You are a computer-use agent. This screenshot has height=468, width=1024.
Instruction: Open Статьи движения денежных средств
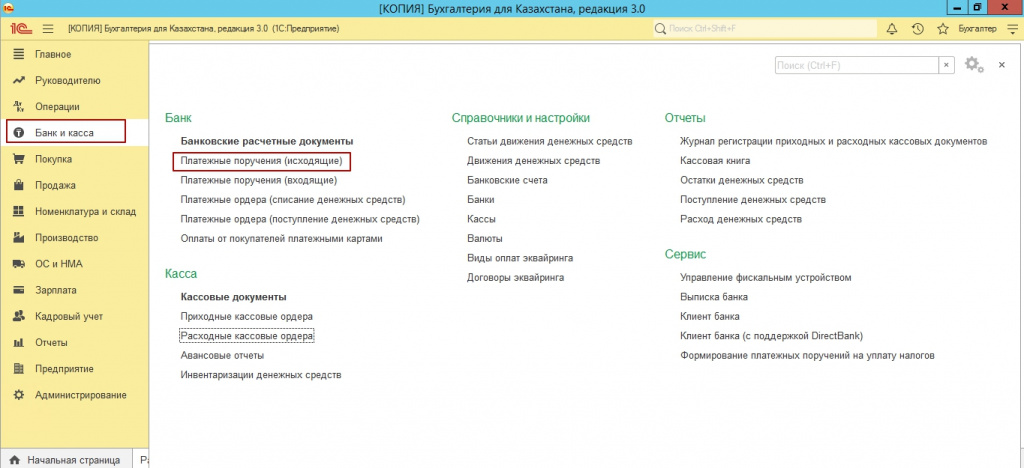550,141
